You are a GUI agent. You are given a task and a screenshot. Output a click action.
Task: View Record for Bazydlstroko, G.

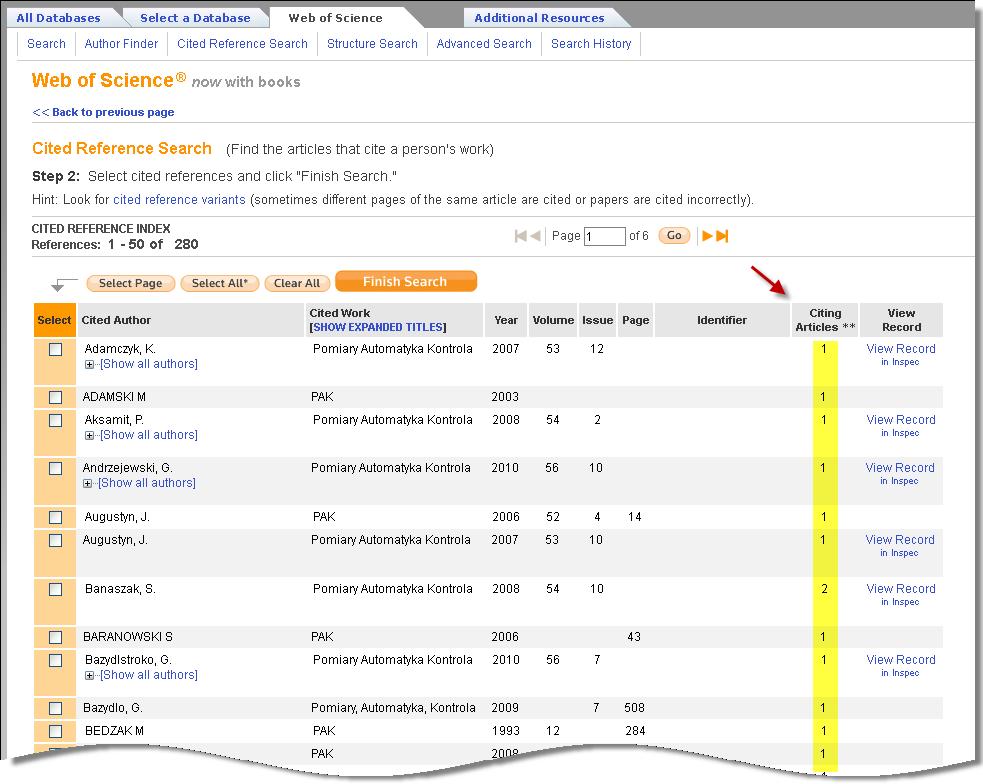900,660
